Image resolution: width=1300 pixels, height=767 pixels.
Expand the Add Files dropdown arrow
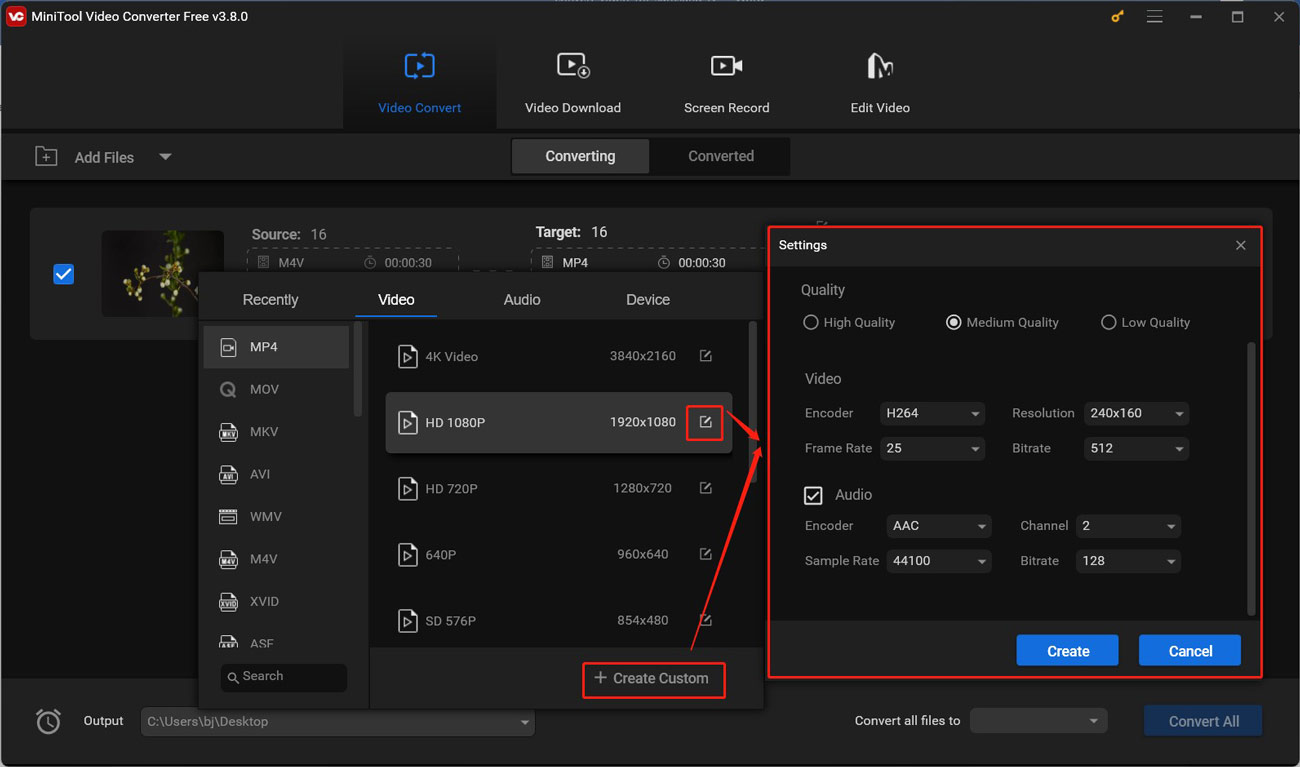tap(165, 157)
